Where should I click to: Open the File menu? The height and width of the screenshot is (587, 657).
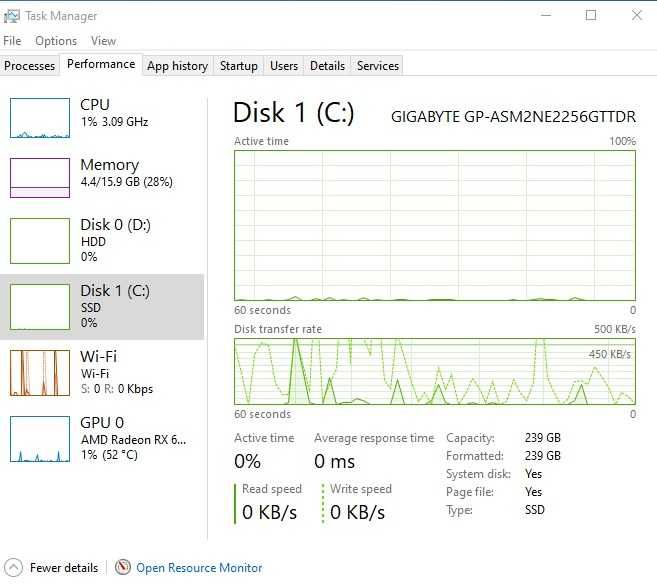[x=12, y=41]
